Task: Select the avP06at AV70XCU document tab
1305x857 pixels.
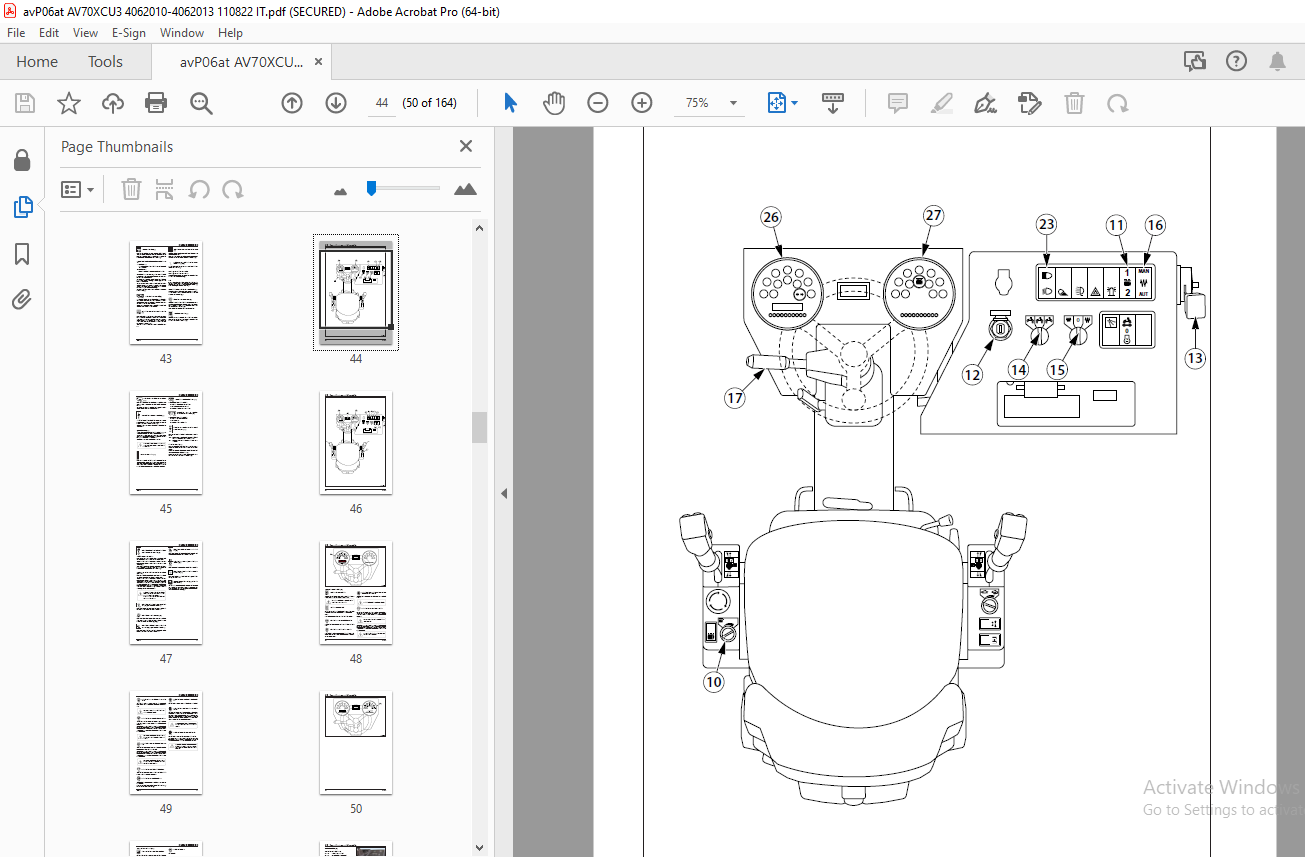Action: [x=241, y=62]
